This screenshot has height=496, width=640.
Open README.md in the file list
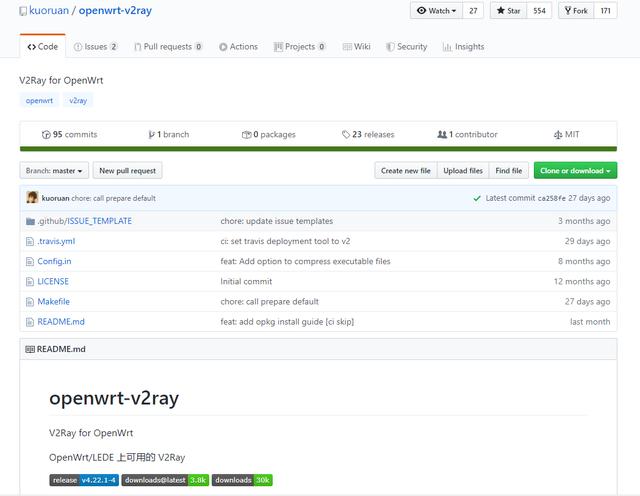coord(61,322)
